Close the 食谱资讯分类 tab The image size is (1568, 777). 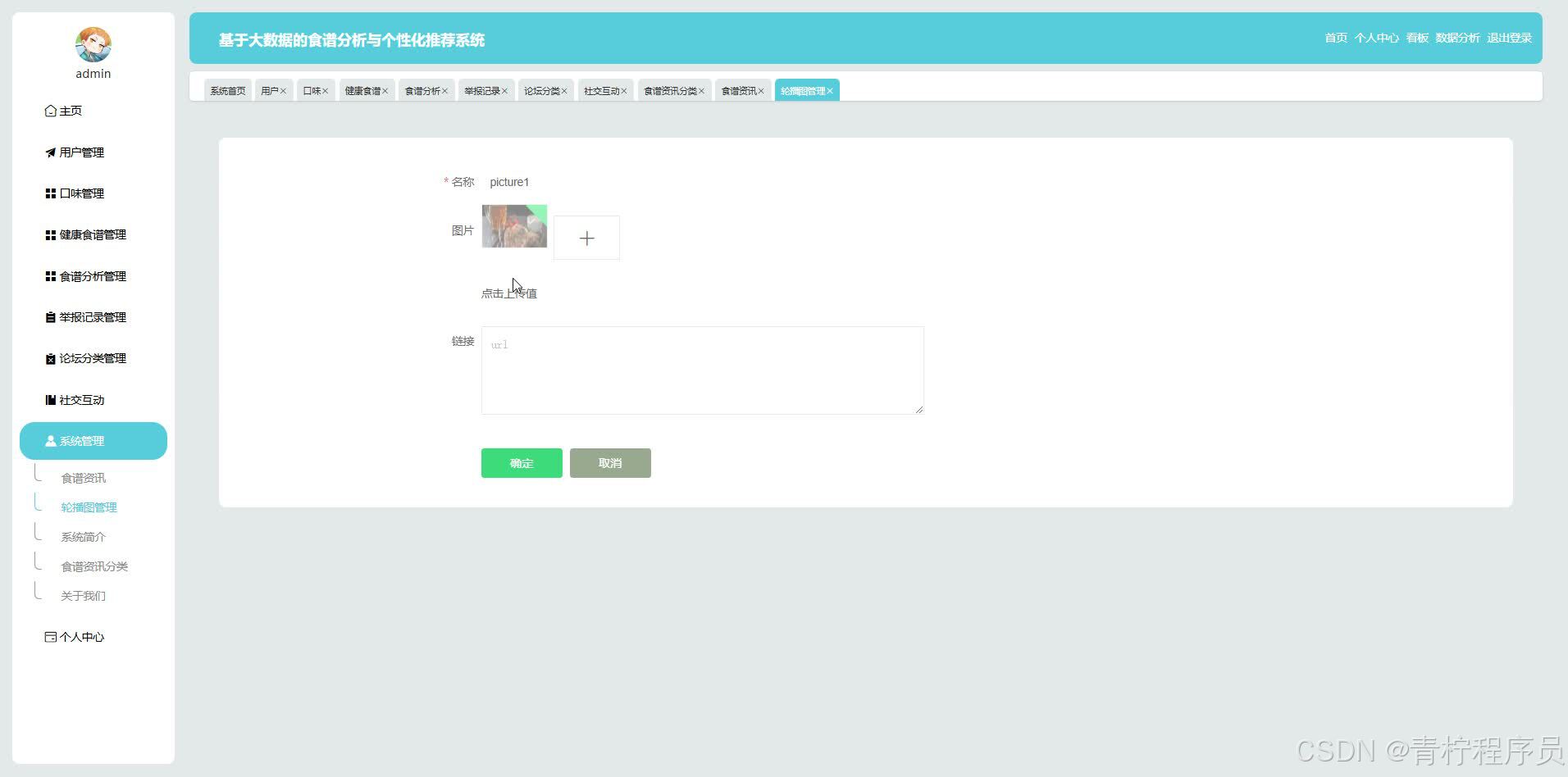pyautogui.click(x=701, y=91)
